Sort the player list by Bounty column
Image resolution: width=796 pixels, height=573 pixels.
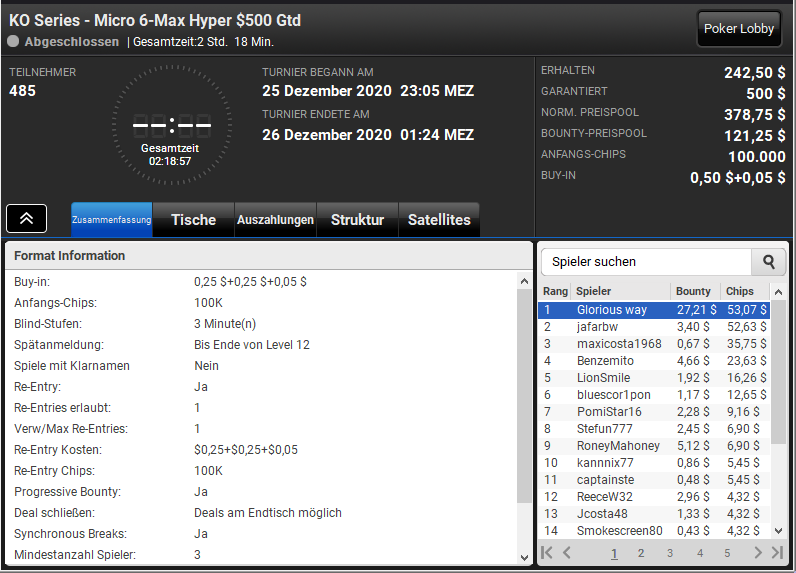(x=694, y=291)
